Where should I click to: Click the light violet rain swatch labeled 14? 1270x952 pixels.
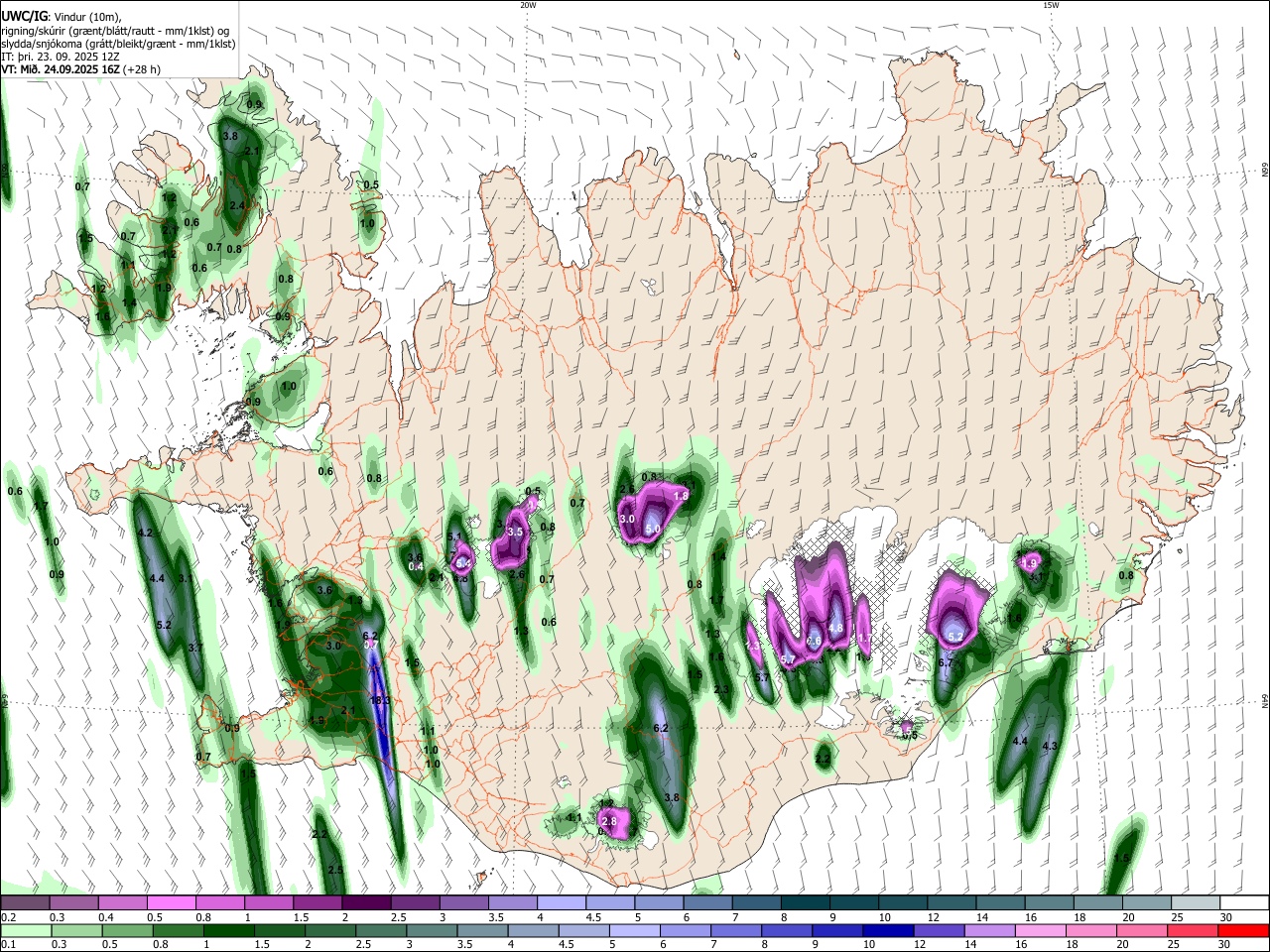[x=990, y=930]
